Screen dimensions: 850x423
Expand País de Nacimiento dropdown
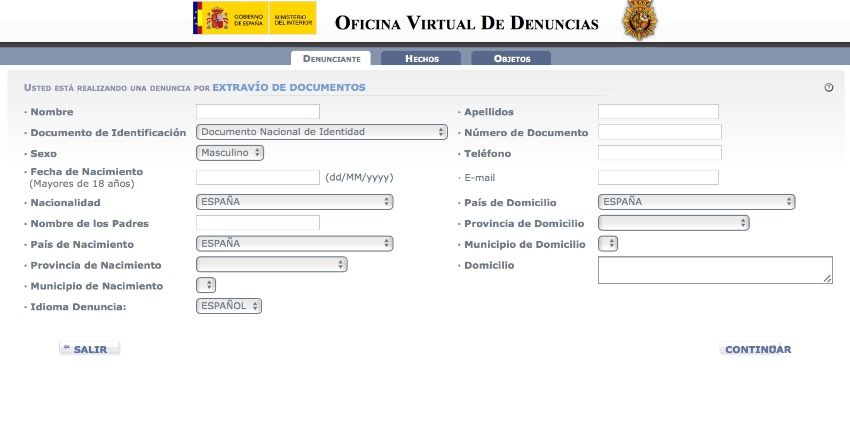tap(294, 243)
